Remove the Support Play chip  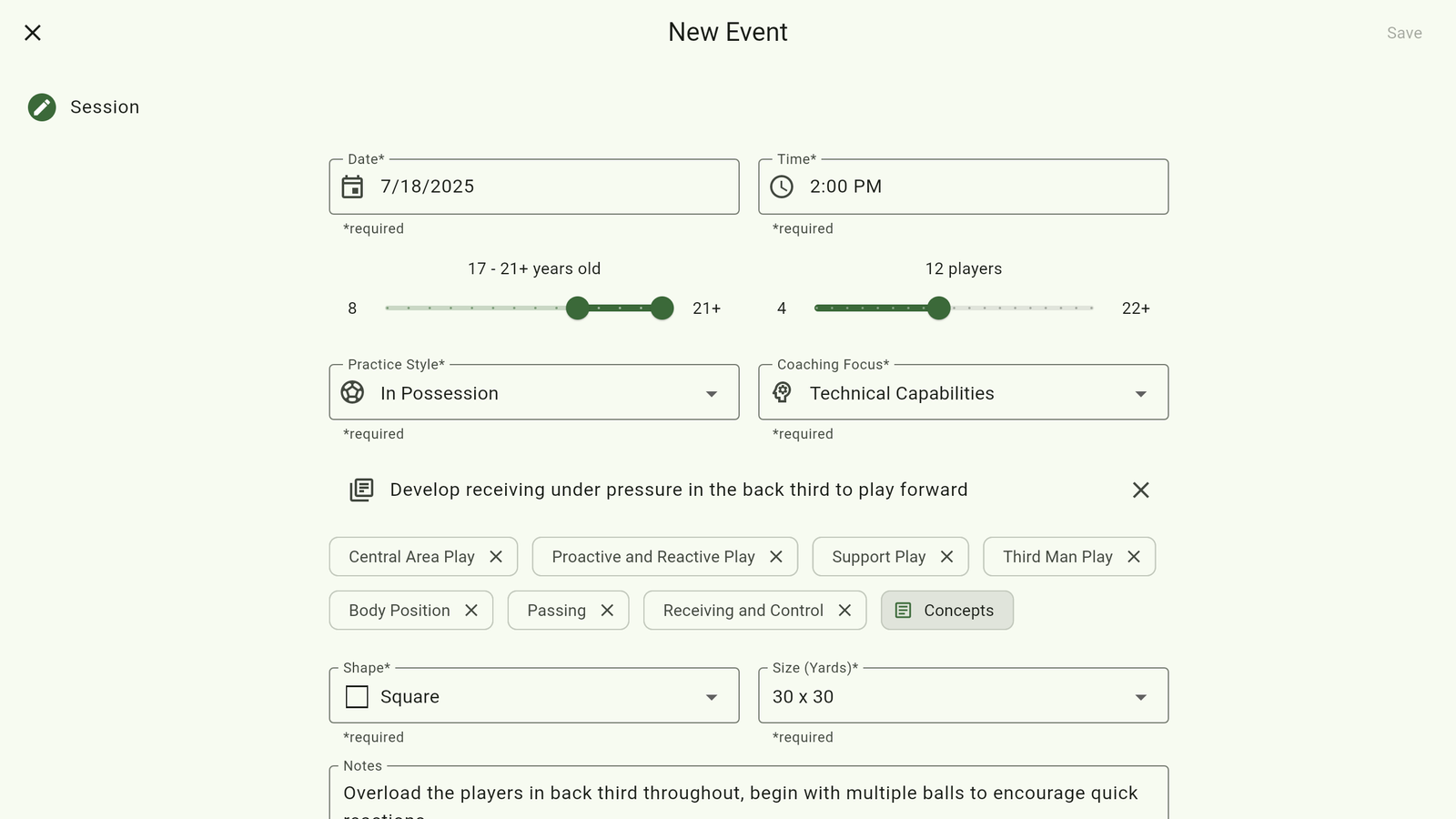(946, 557)
